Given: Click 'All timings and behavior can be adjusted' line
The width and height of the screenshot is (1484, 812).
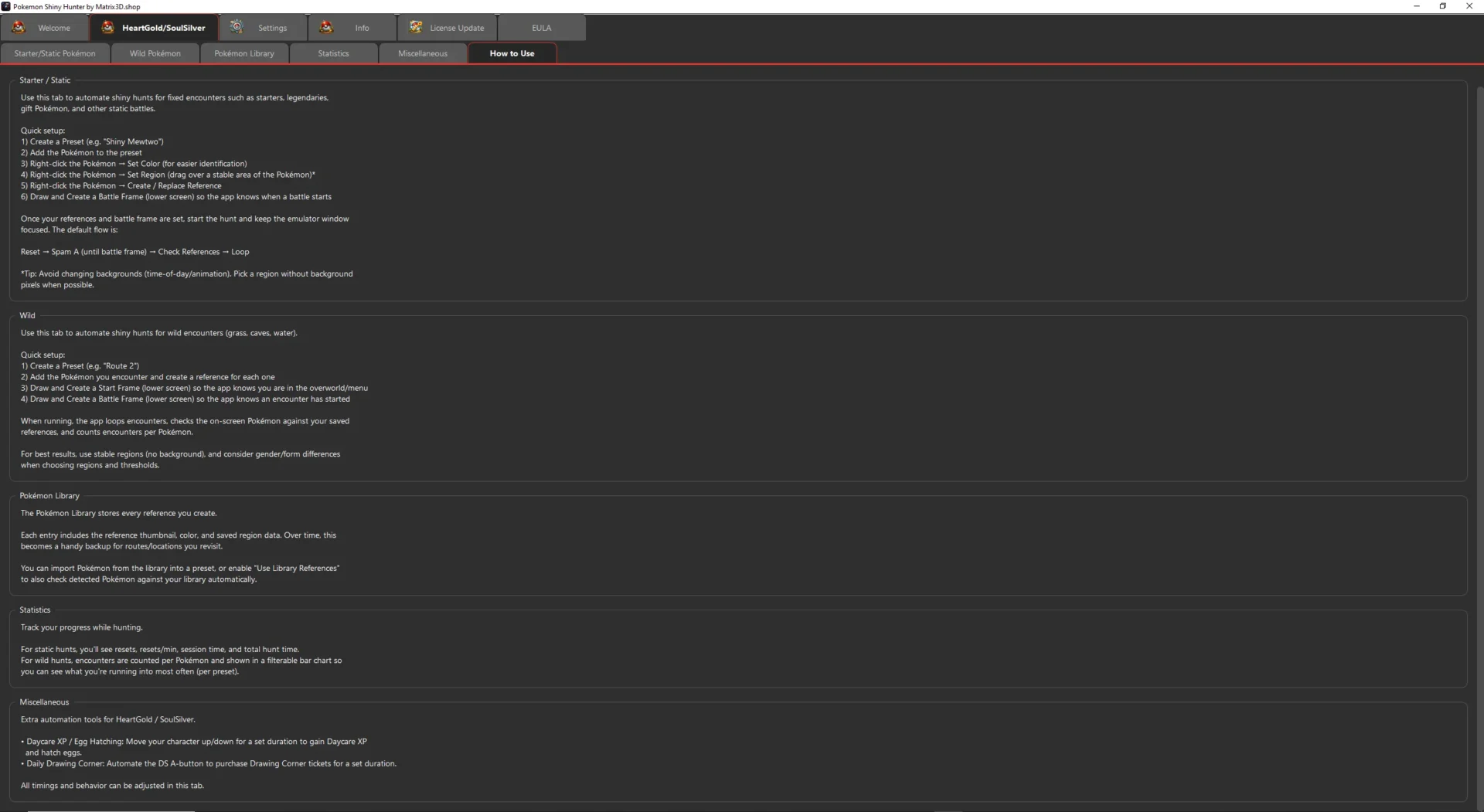Looking at the screenshot, I should pyautogui.click(x=112, y=786).
